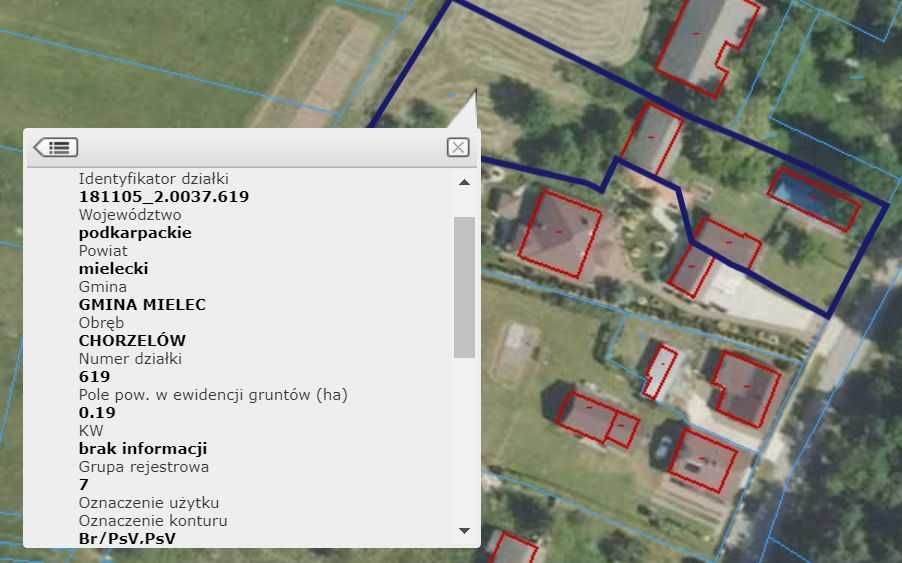Click the 'Numer działki' label

(130, 359)
